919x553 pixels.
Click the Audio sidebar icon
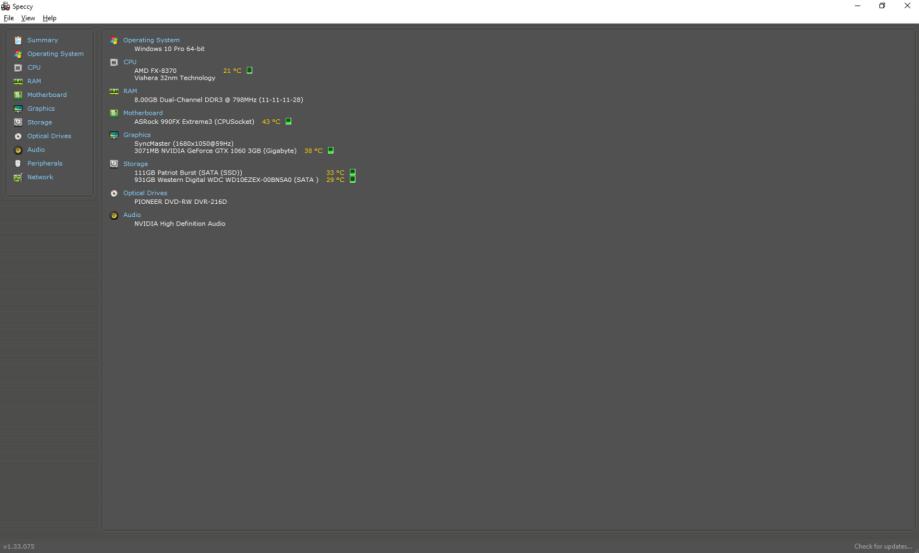[18, 150]
